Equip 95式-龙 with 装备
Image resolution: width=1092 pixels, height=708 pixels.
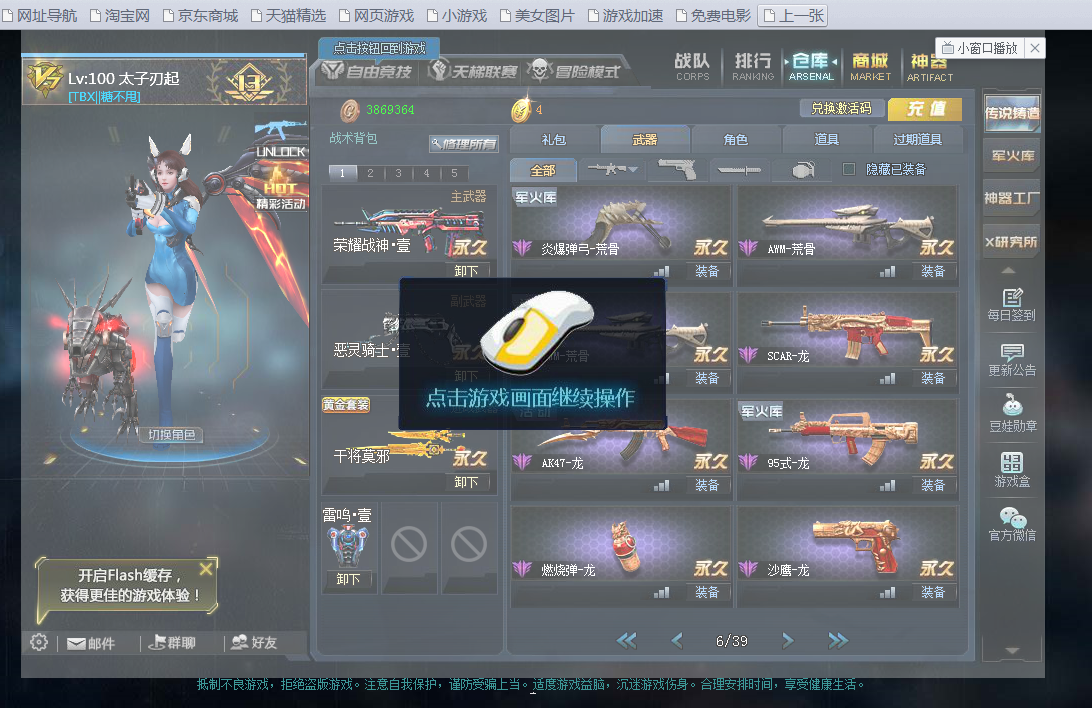point(933,485)
